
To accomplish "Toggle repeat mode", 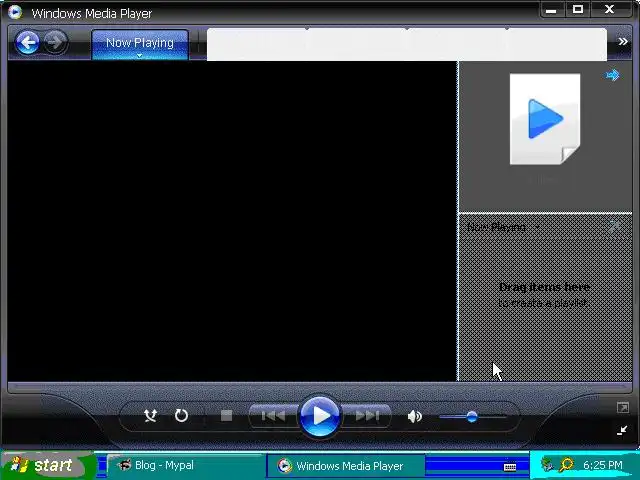I will (x=181, y=416).
